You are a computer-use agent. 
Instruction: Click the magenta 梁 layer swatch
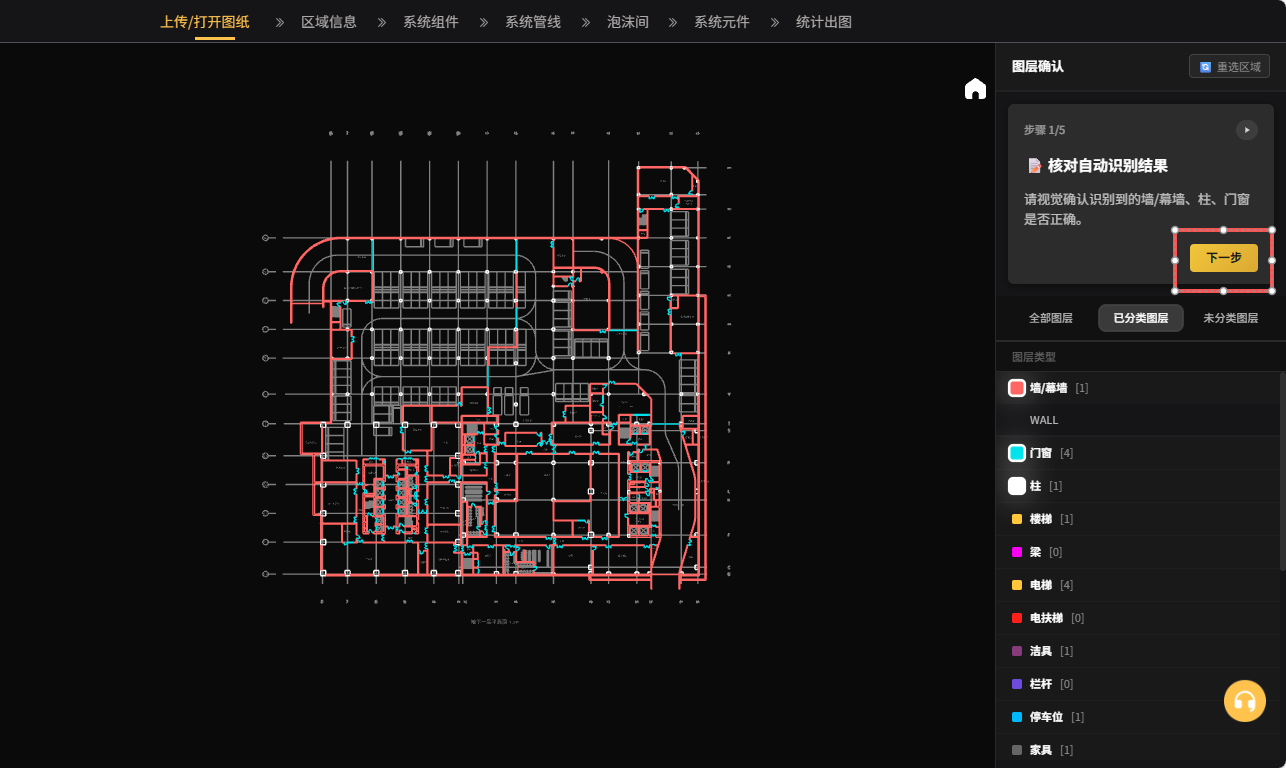coord(1017,552)
